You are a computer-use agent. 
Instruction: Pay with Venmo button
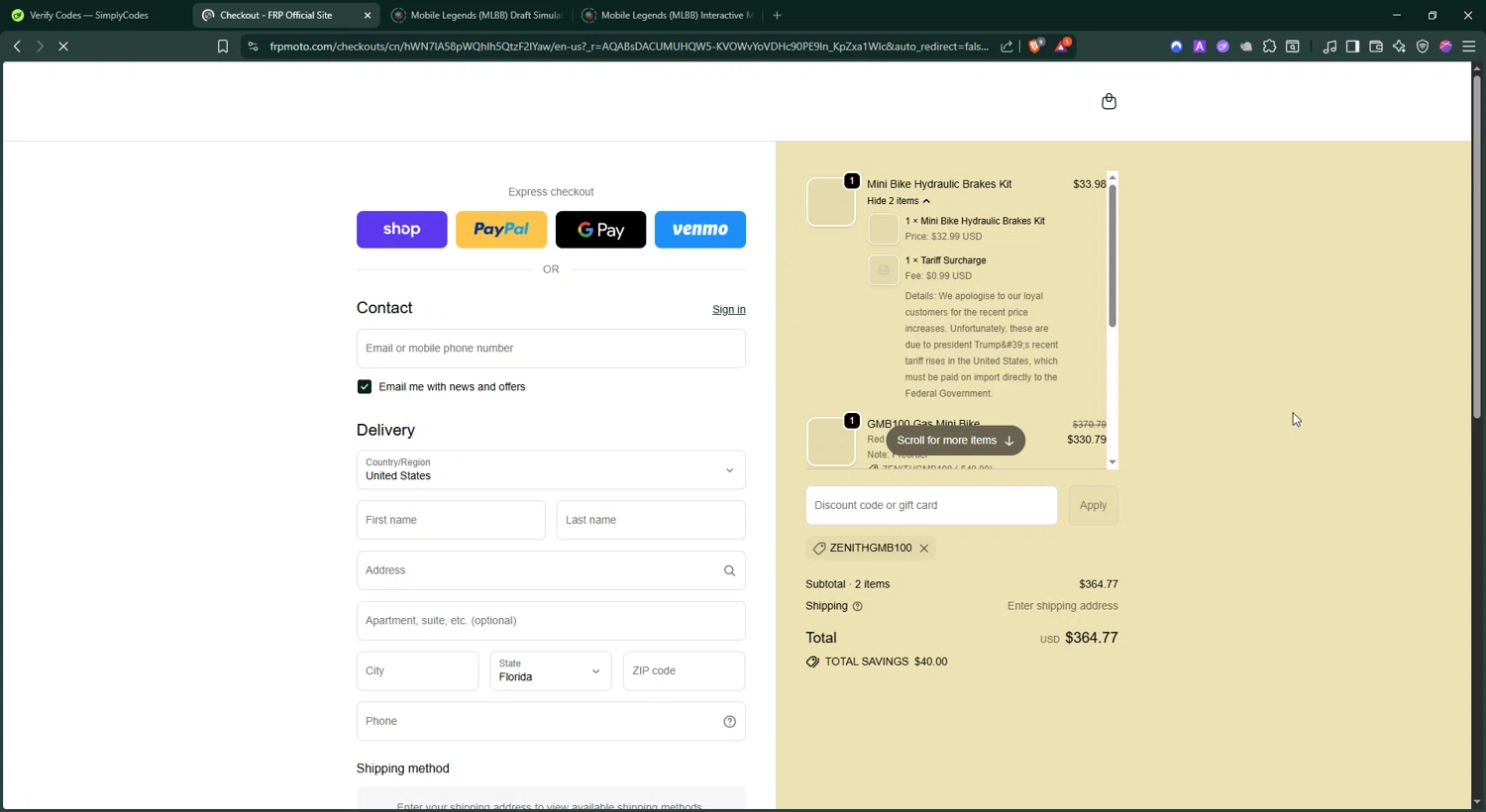coord(700,230)
